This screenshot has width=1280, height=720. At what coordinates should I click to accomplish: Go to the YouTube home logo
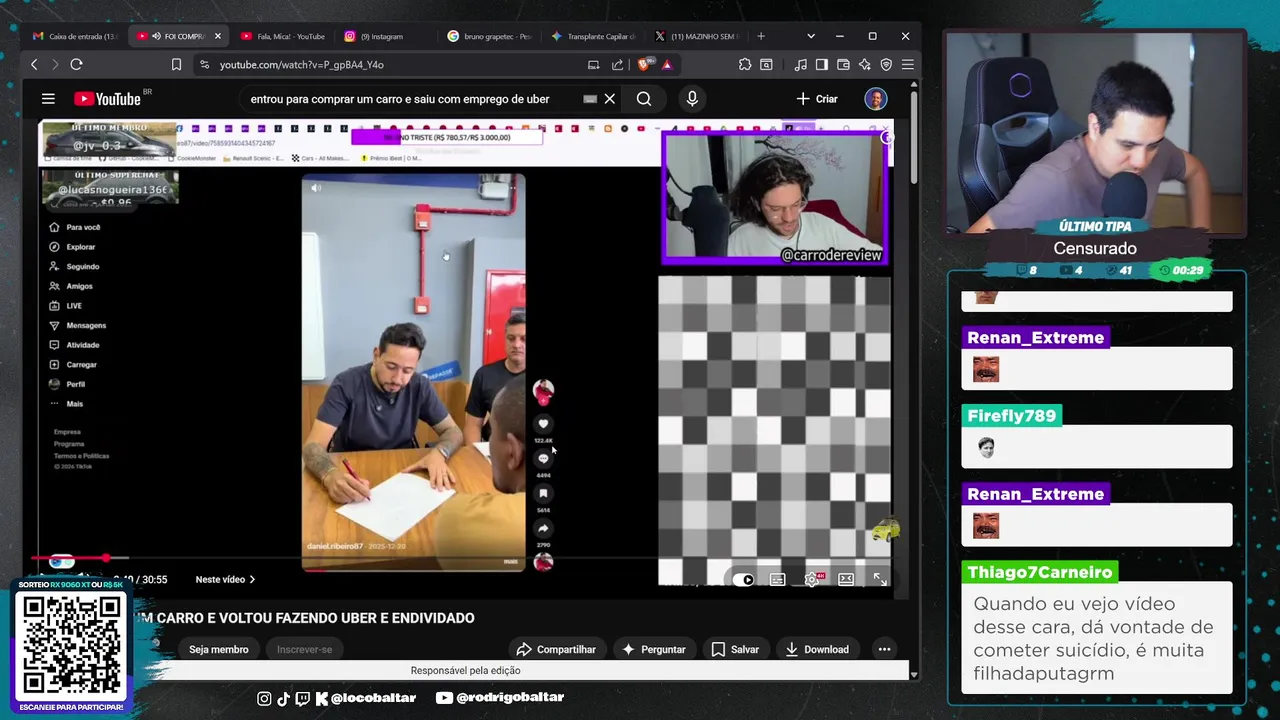(x=107, y=99)
